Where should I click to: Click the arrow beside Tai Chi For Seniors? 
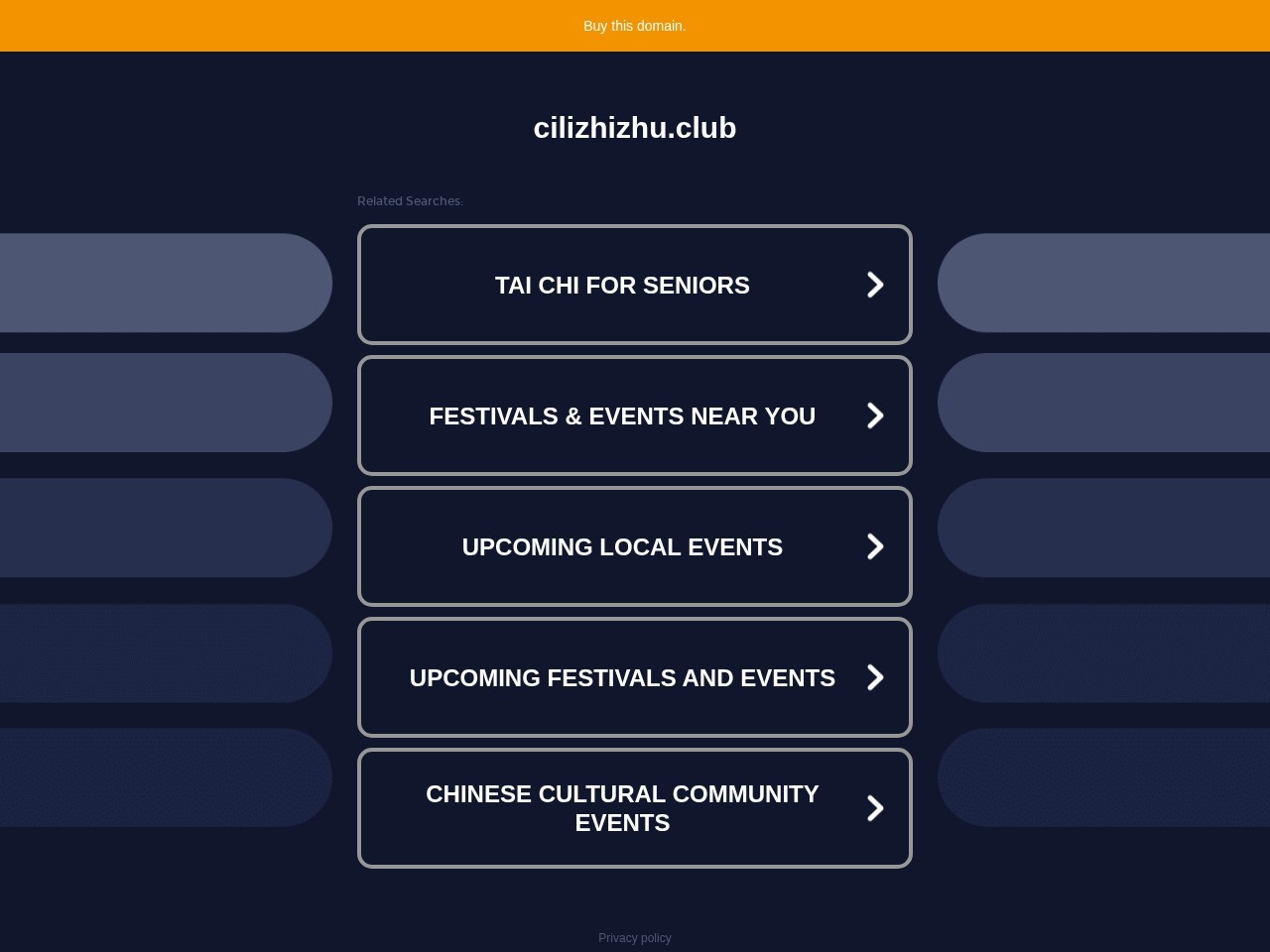pyautogui.click(x=875, y=285)
